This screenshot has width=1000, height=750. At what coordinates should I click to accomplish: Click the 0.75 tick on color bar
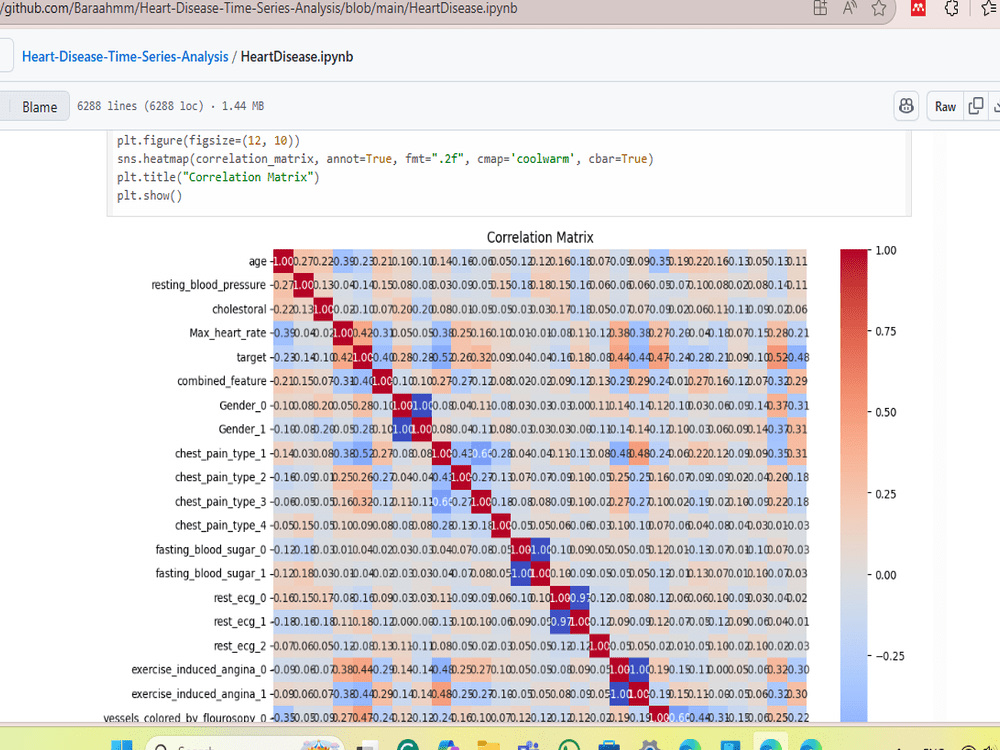886,332
